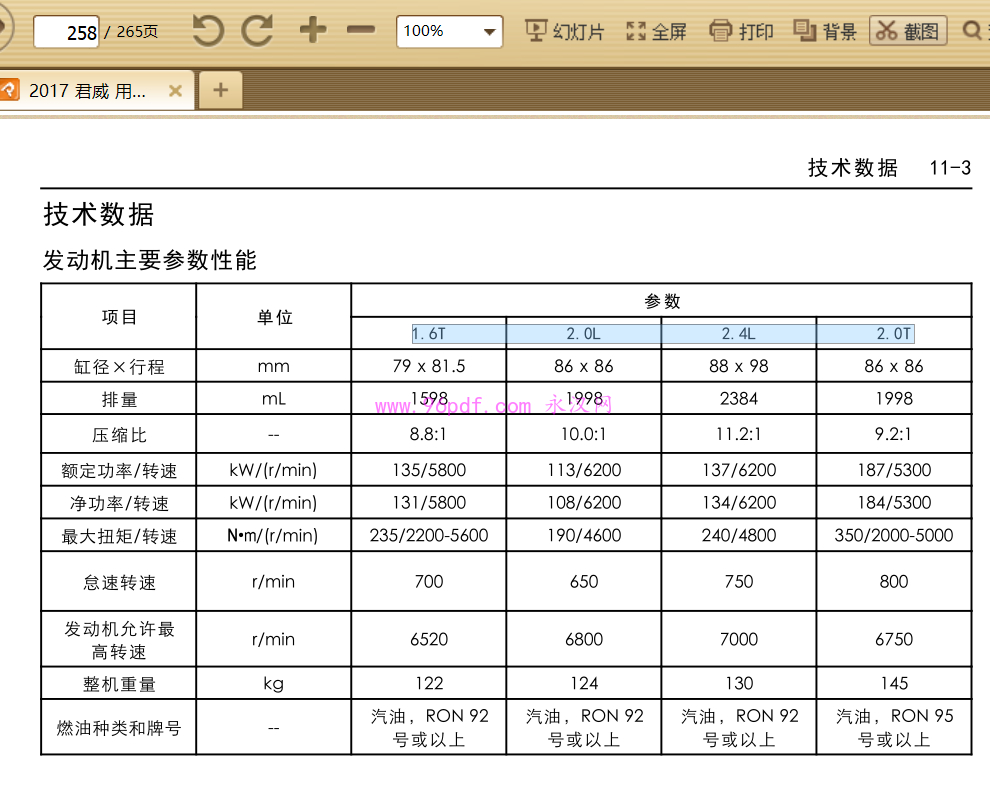Change the background (背景)
990x806 pixels.
click(x=825, y=31)
